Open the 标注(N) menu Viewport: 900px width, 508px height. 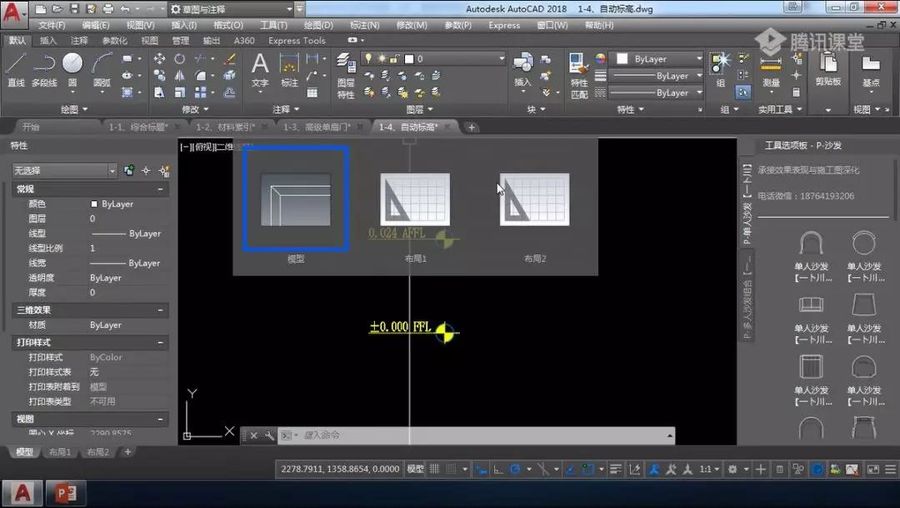[x=364, y=25]
